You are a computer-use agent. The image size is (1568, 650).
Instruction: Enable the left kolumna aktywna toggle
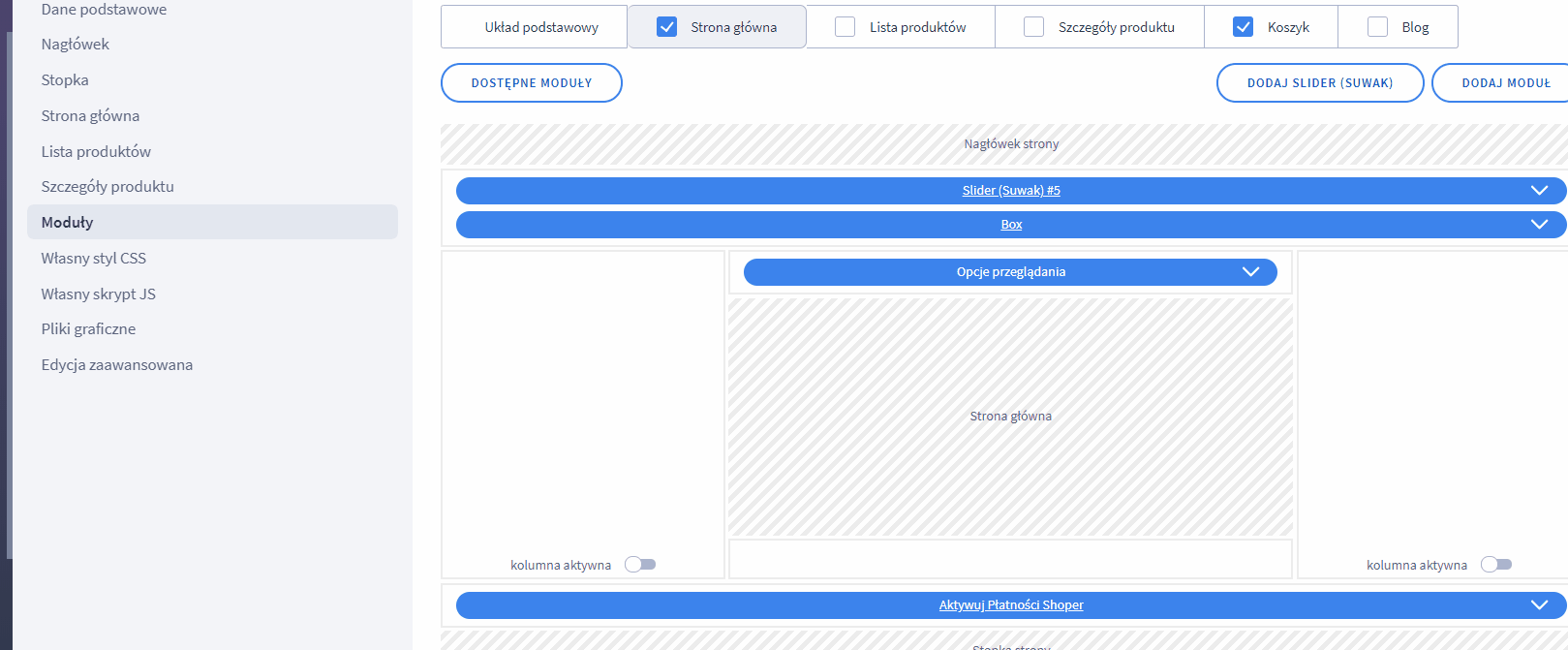coord(640,565)
